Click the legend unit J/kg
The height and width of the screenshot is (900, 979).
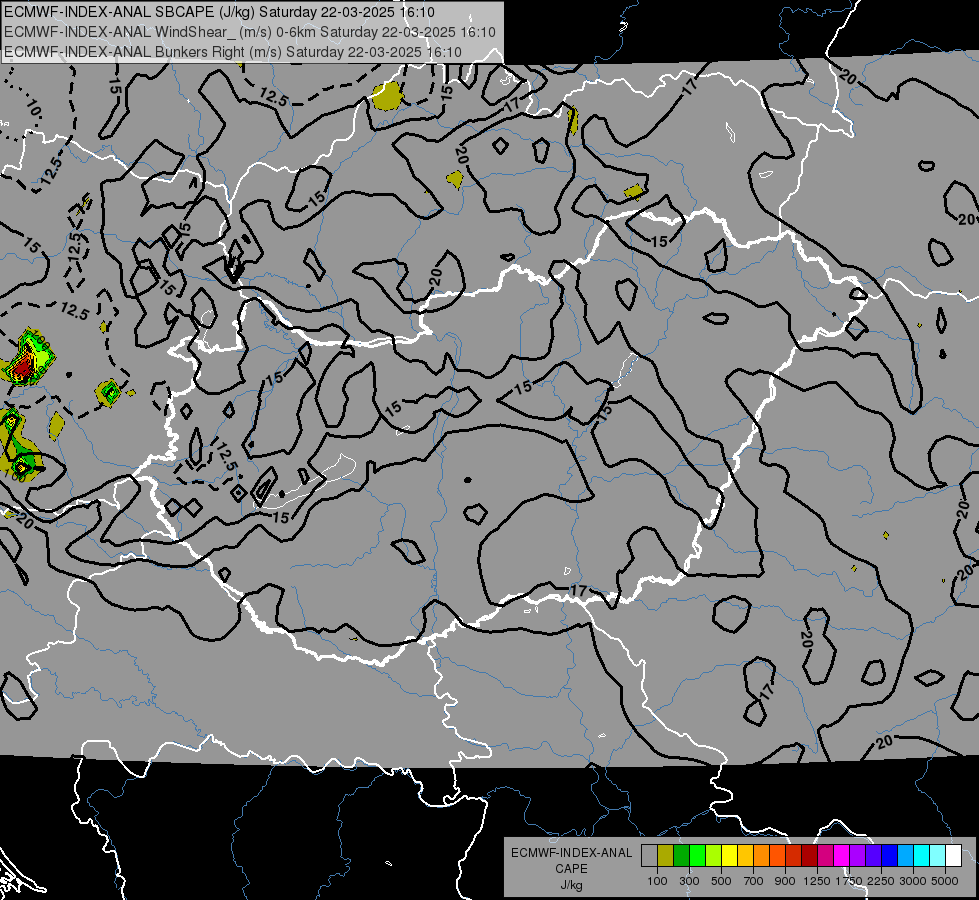coord(571,885)
